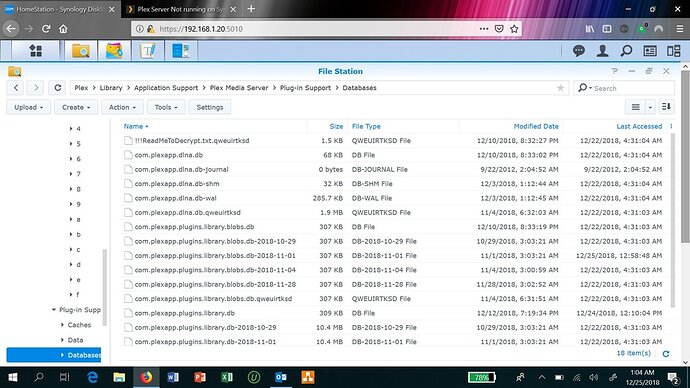Switch to Plex Server Not running tab
Viewport: 690px width, 388px height.
pyautogui.click(x=180, y=9)
